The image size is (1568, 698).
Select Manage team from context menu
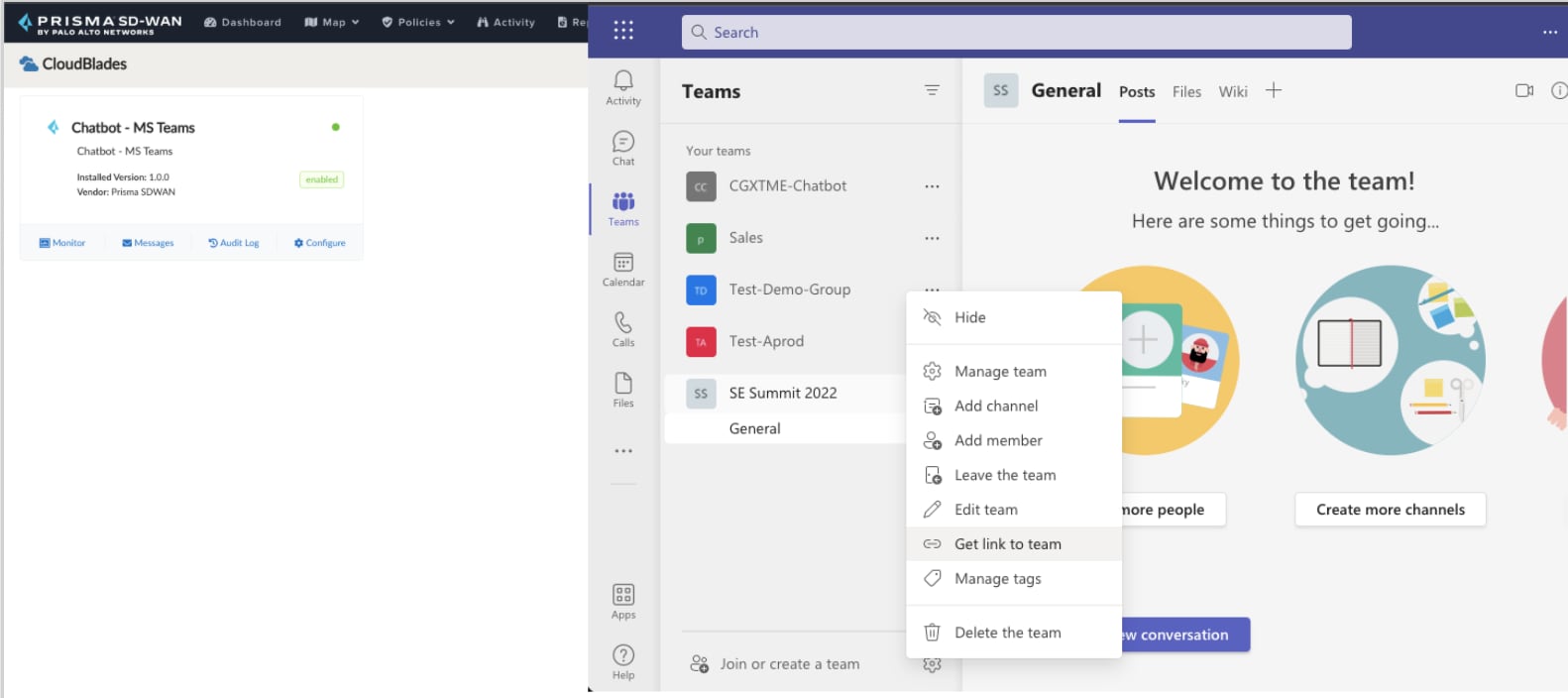[1014, 372]
